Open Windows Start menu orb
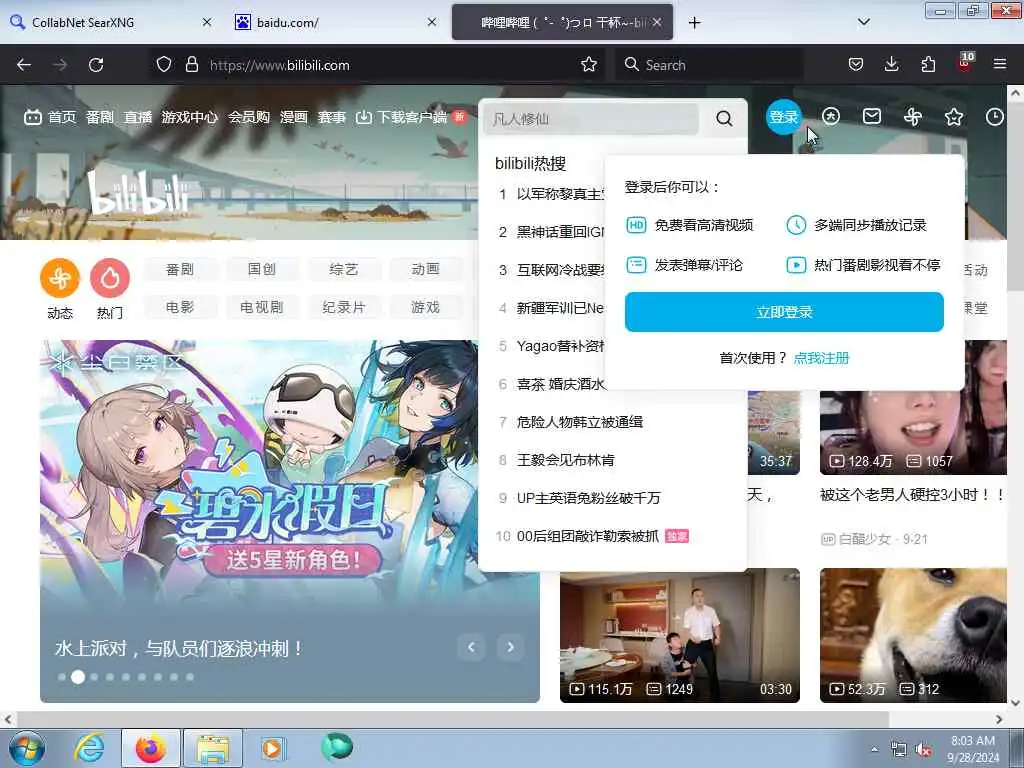 click(x=27, y=748)
